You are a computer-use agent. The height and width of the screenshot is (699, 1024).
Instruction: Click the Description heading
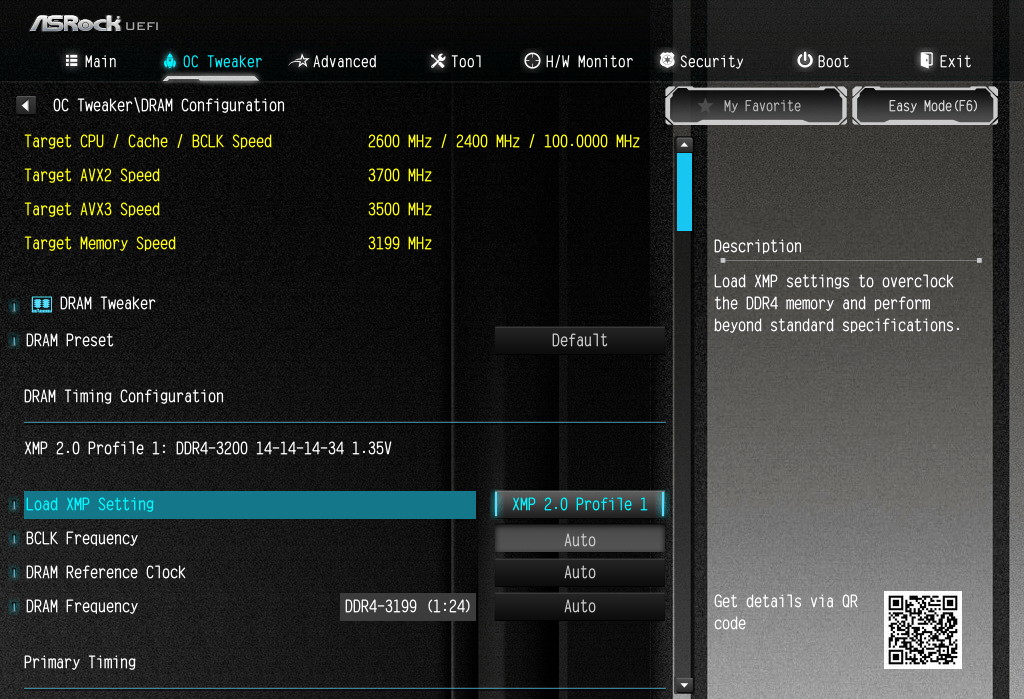tap(758, 246)
